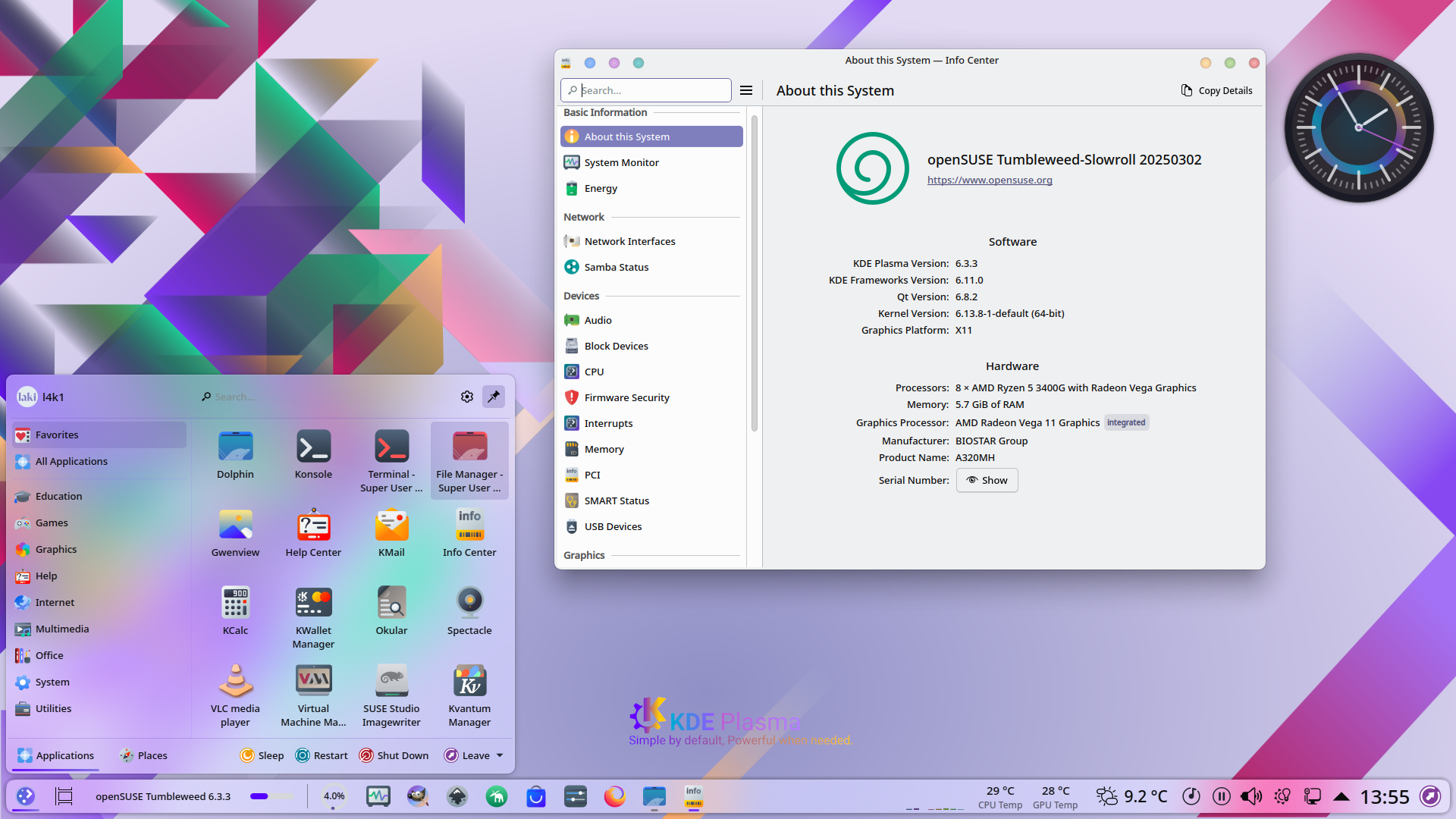The height and width of the screenshot is (819, 1456).
Task: Open the Internet category
Action: (x=99, y=602)
